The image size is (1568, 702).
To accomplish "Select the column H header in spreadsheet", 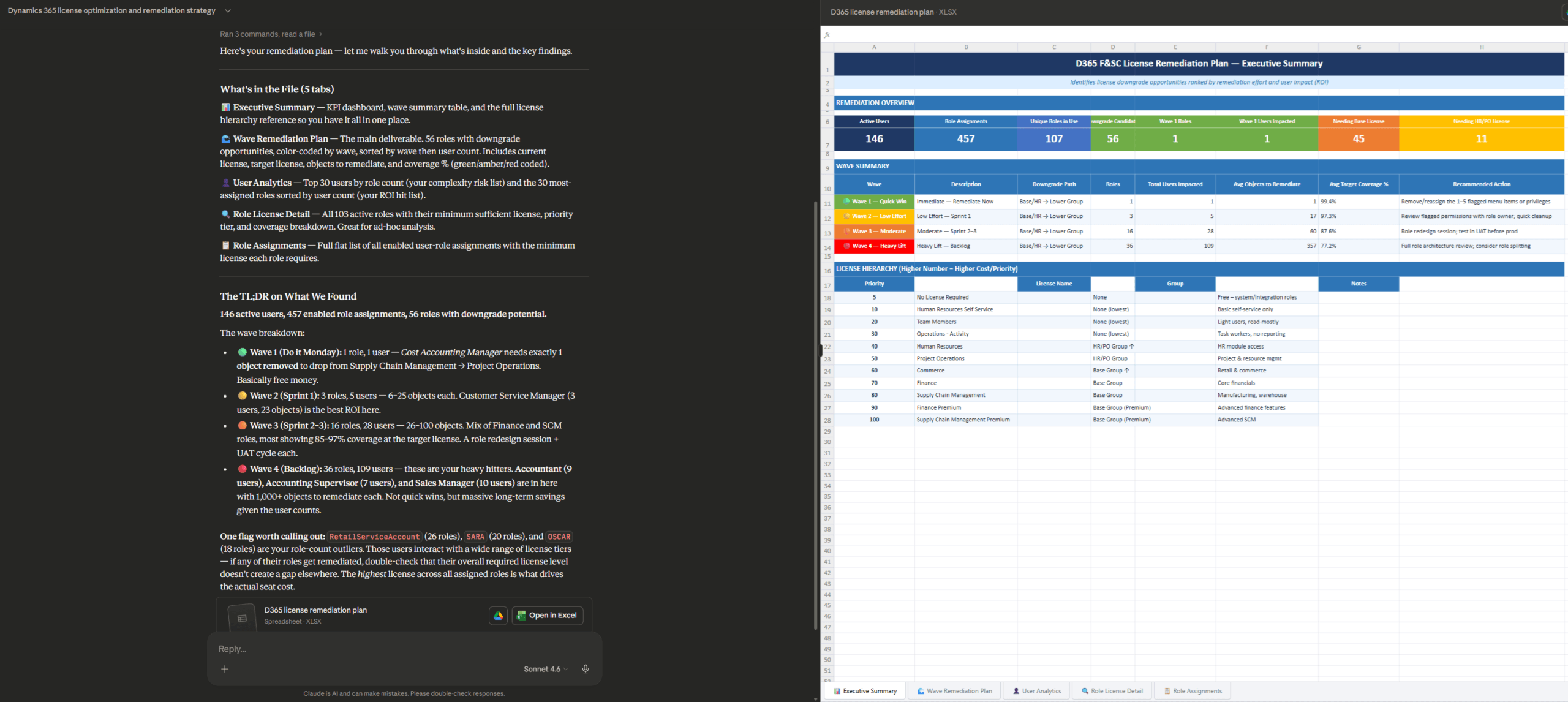I will click(1481, 47).
